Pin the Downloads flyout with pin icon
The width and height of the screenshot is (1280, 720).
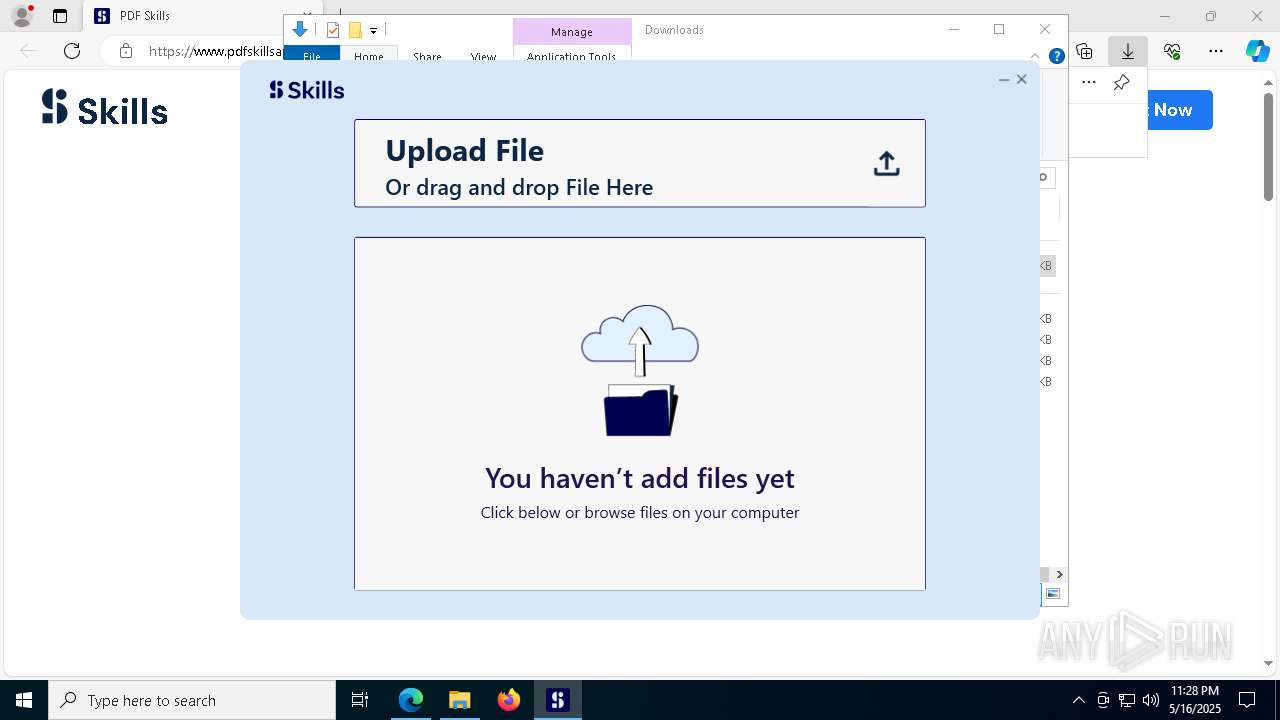(x=1122, y=83)
